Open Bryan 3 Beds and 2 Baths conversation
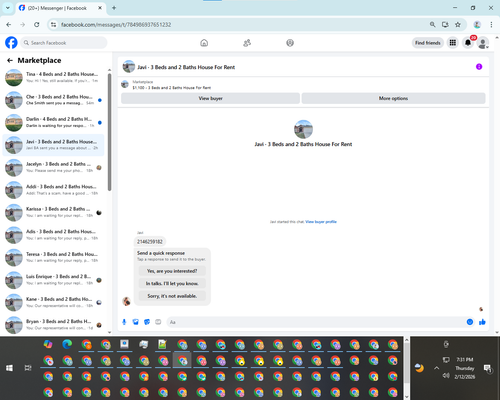Image resolution: width=500 pixels, height=400 pixels. (53, 324)
